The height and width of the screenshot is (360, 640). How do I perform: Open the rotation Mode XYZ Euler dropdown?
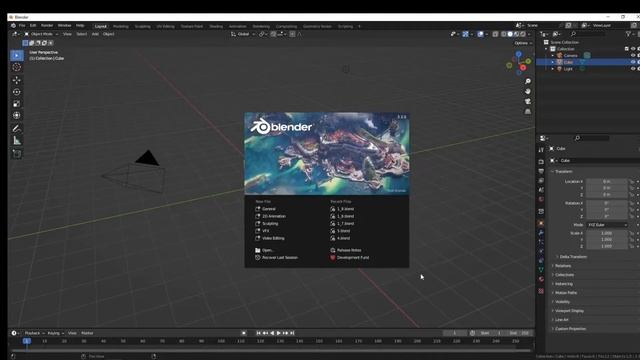click(x=607, y=225)
